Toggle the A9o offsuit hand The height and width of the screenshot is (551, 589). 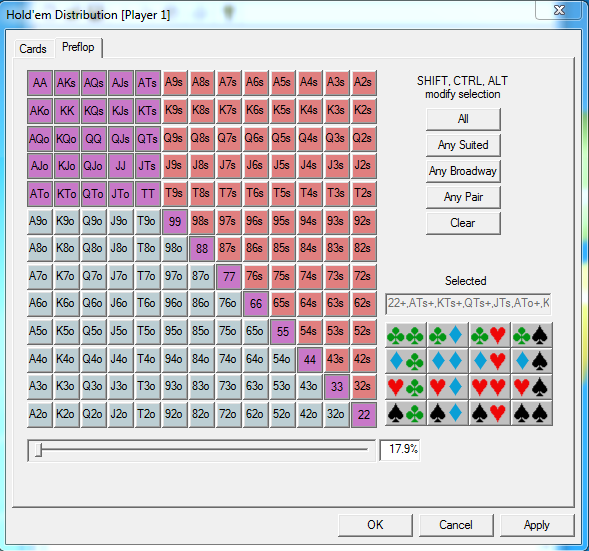tap(40, 221)
